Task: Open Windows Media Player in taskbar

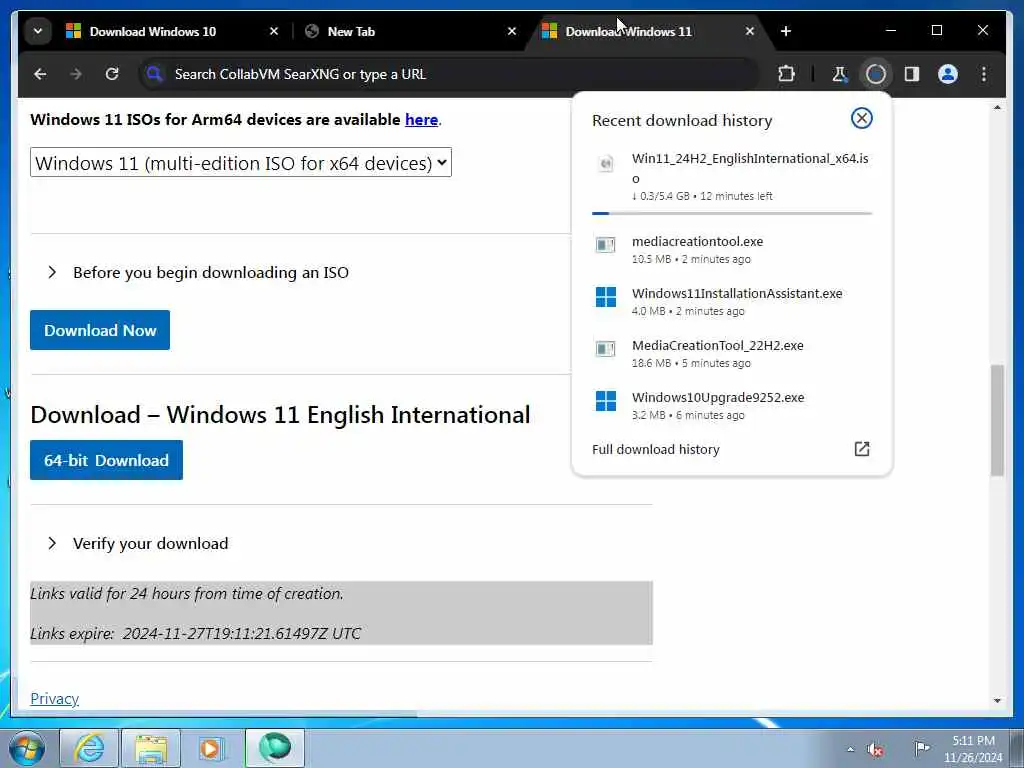Action: [211, 748]
